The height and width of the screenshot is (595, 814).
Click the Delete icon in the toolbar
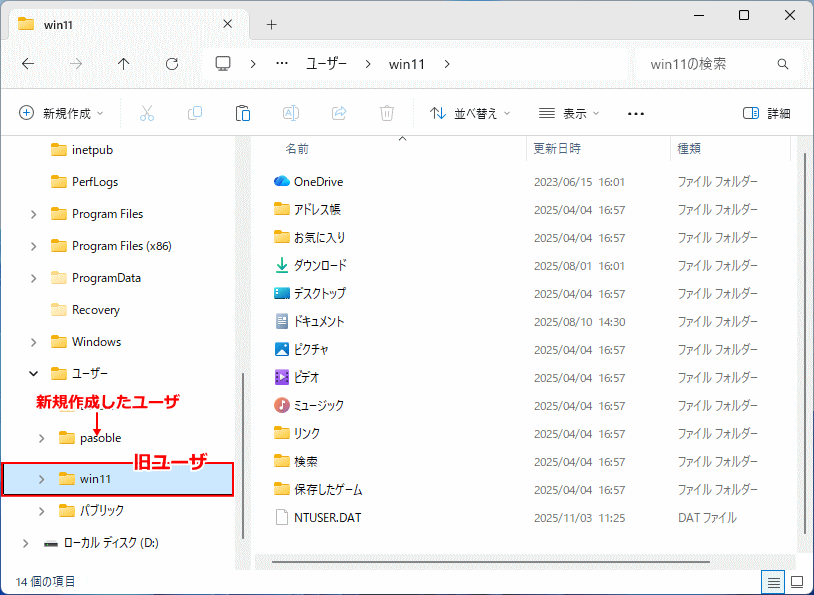(387, 113)
